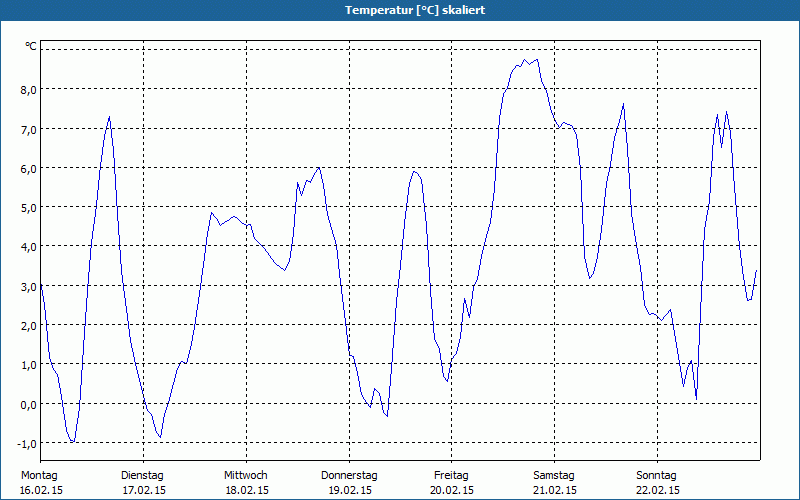Select the Freitag 20.02.15 date label

[x=452, y=483]
